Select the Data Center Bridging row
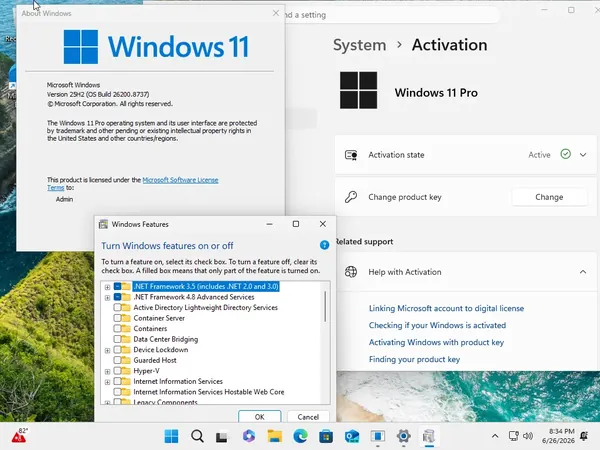 click(x=165, y=339)
